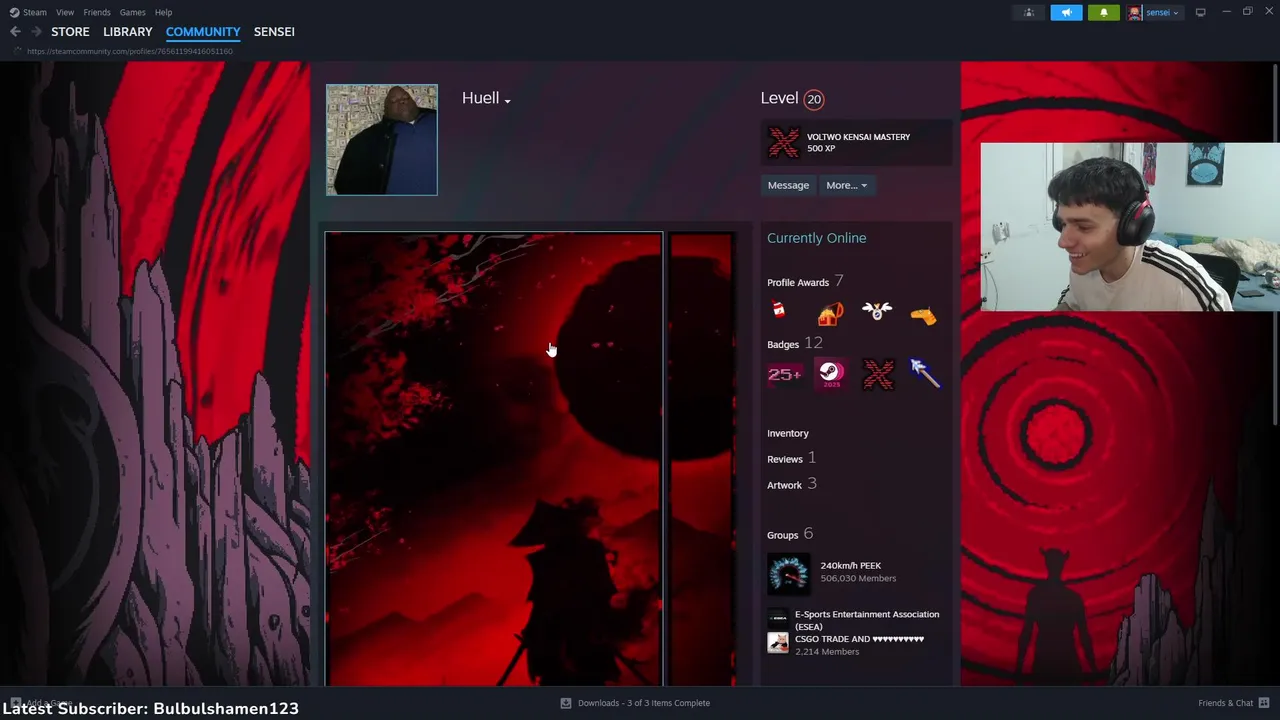Click the sensei account avatar
Viewport: 1280px width, 720px height.
[x=1135, y=12]
